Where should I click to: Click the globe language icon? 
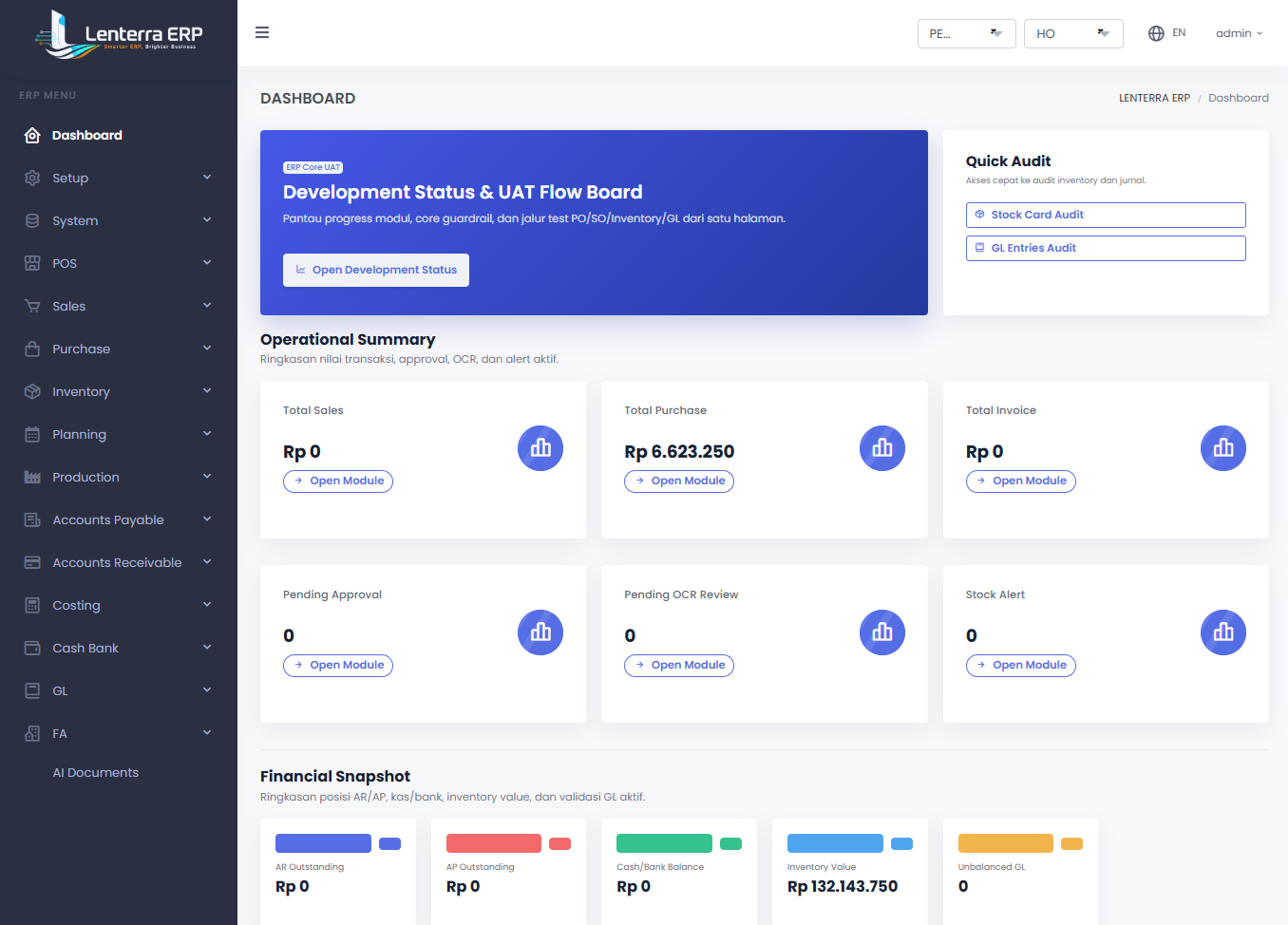point(1156,33)
